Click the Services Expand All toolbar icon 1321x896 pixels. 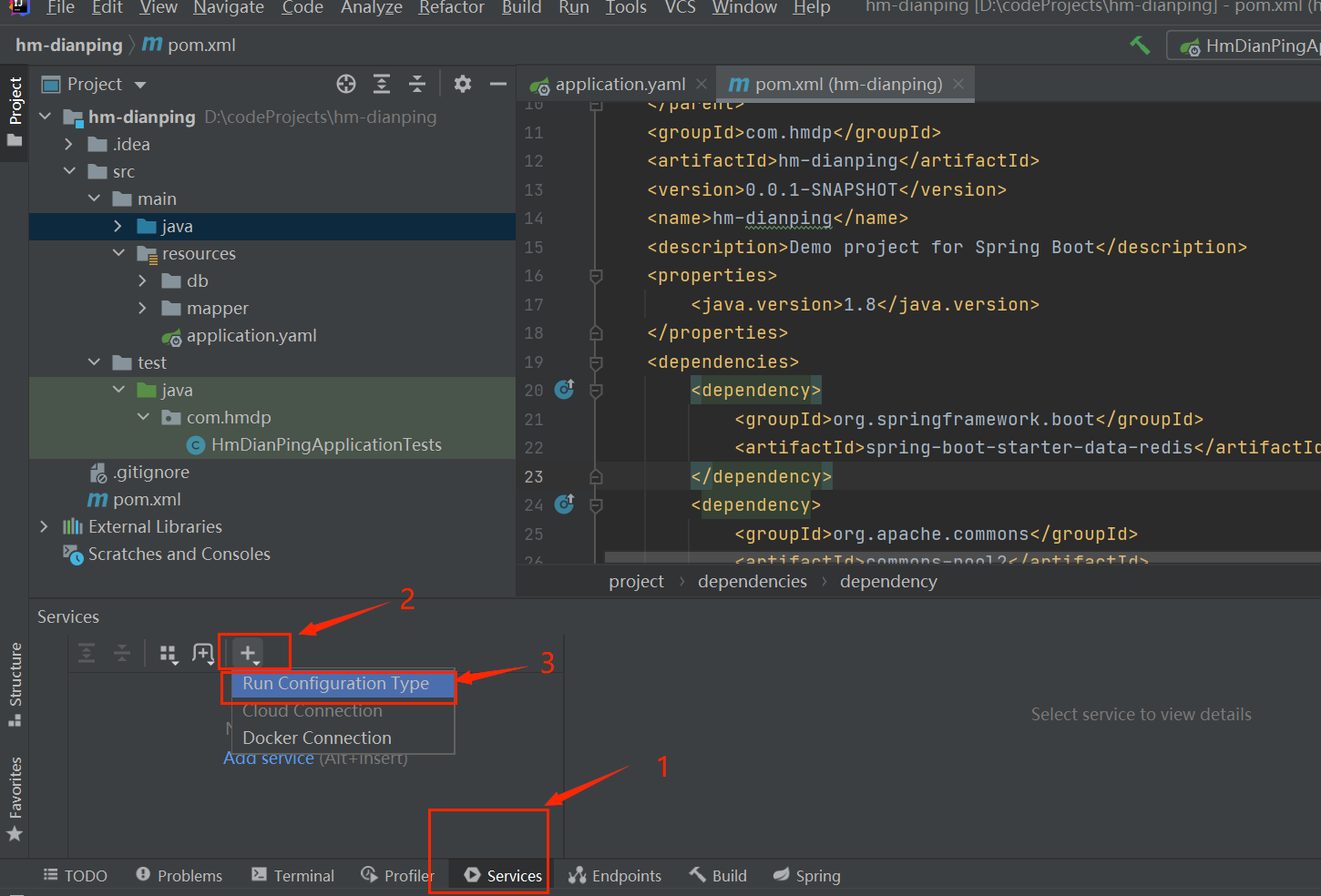(x=87, y=653)
